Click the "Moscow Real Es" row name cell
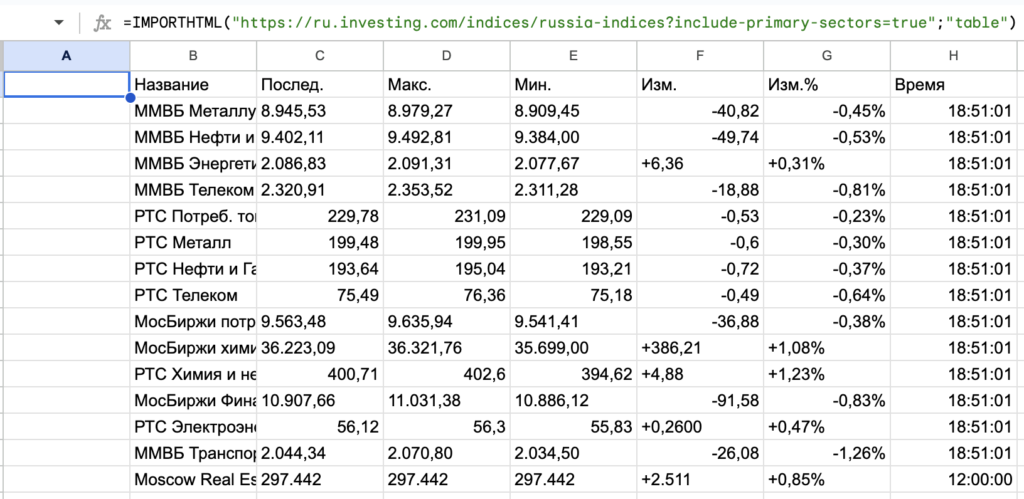1024x499 pixels. [x=193, y=478]
